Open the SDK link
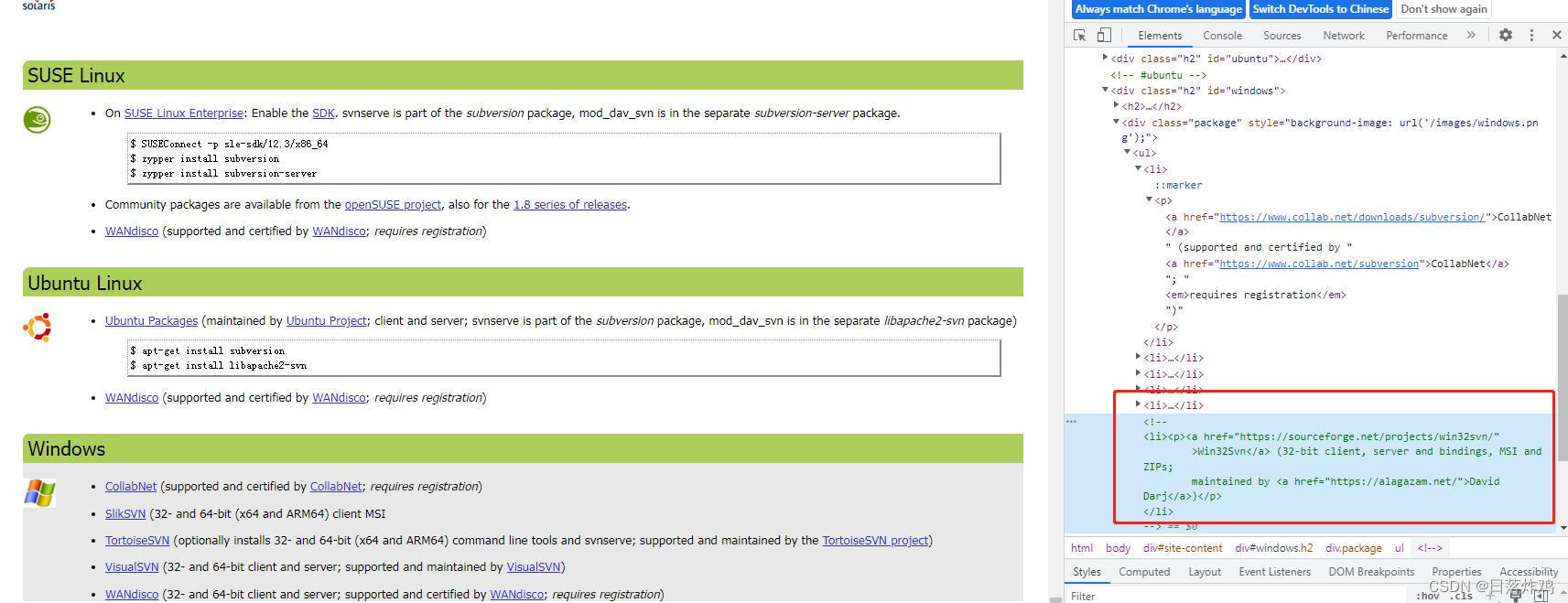This screenshot has width=1568, height=603. [323, 113]
